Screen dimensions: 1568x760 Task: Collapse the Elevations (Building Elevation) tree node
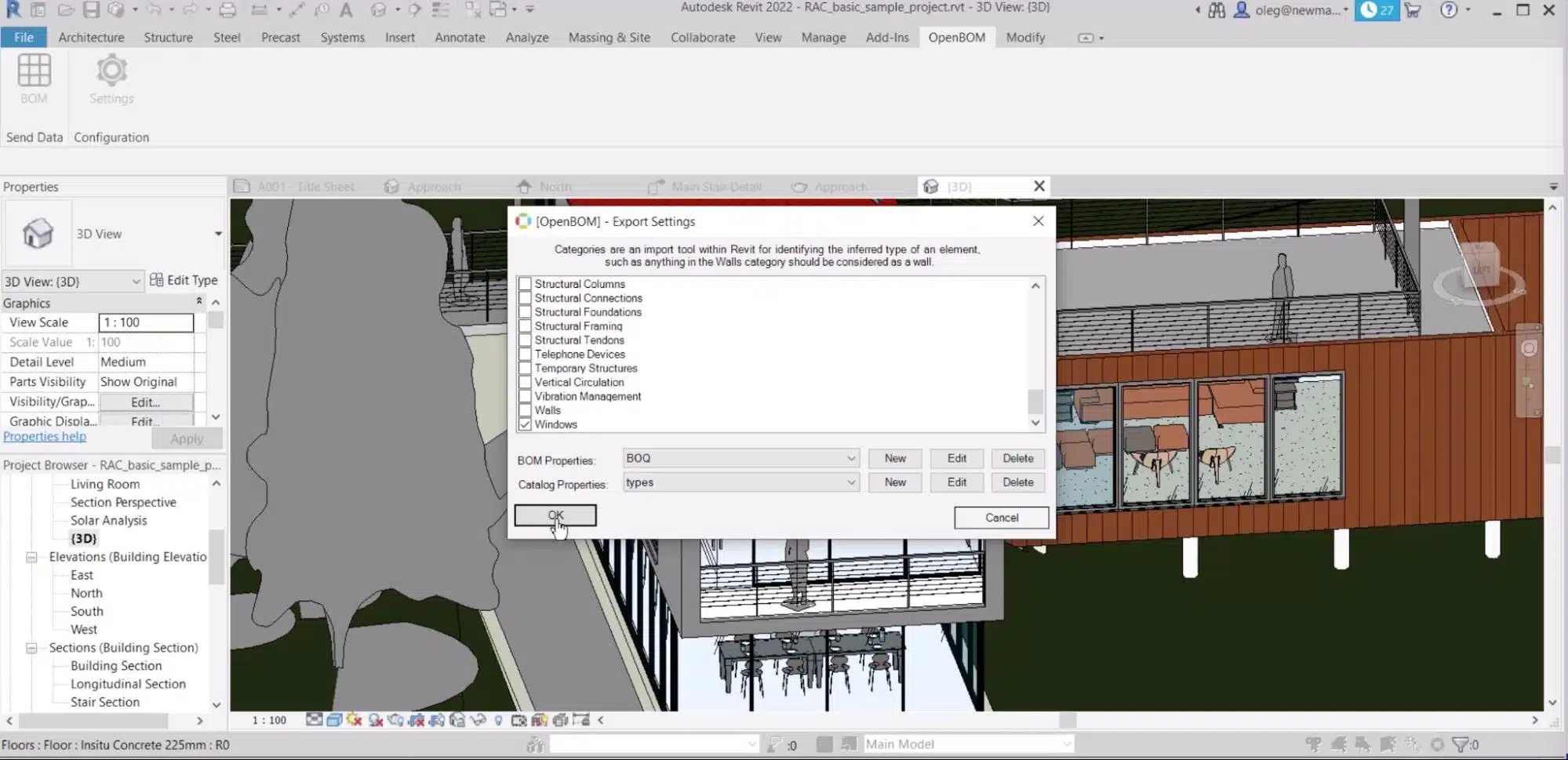31,557
